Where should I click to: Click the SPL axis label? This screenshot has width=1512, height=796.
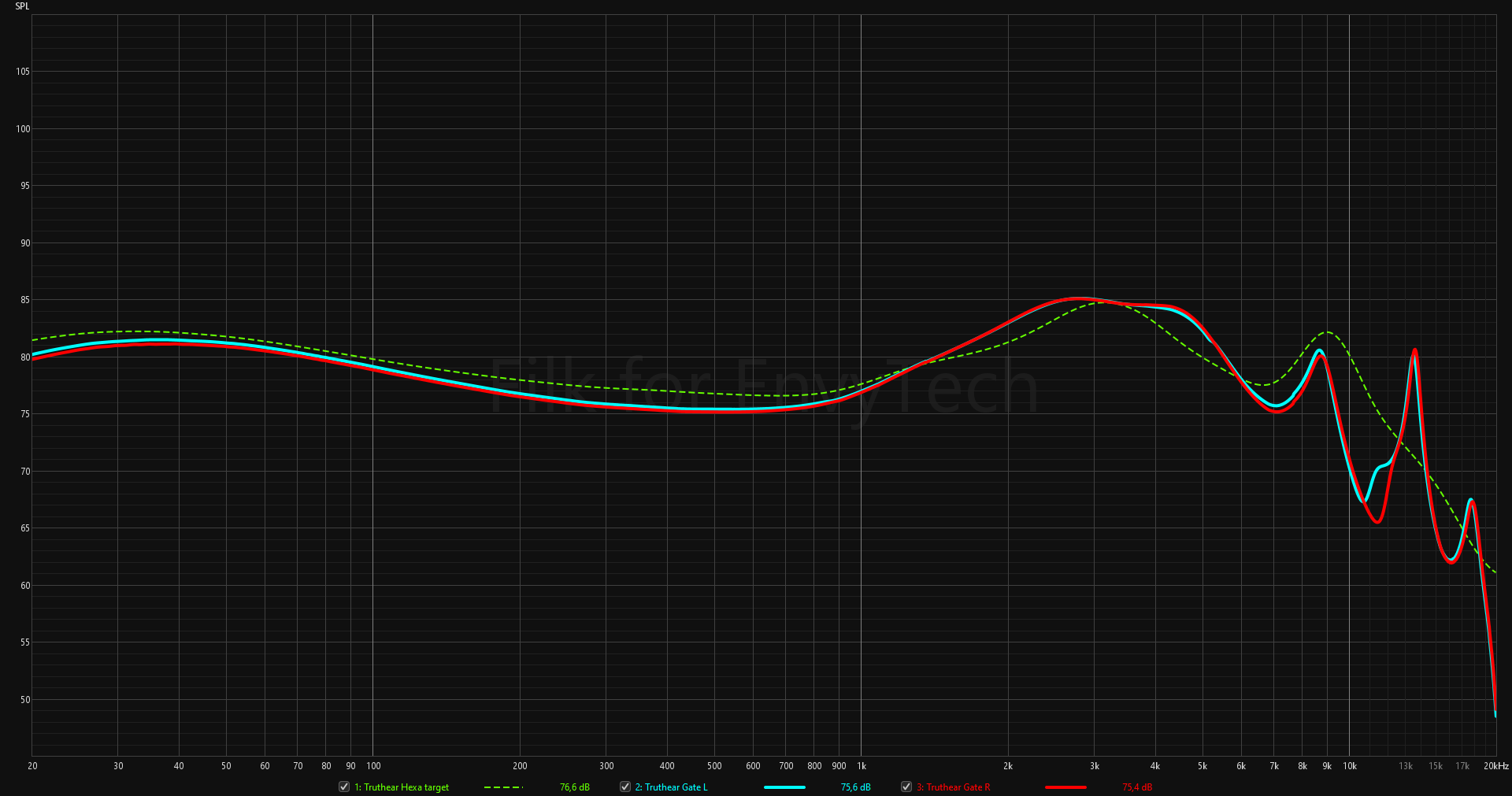tap(22, 6)
